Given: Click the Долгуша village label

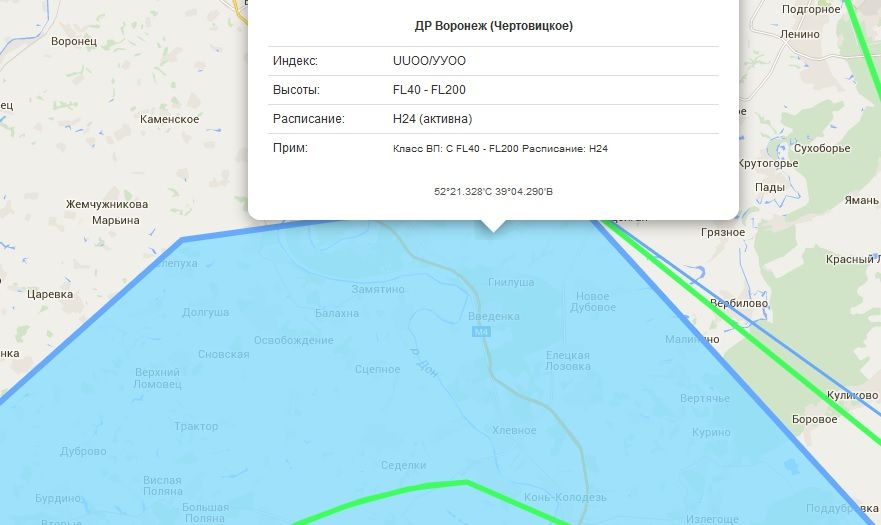Looking at the screenshot, I should pos(205,312).
